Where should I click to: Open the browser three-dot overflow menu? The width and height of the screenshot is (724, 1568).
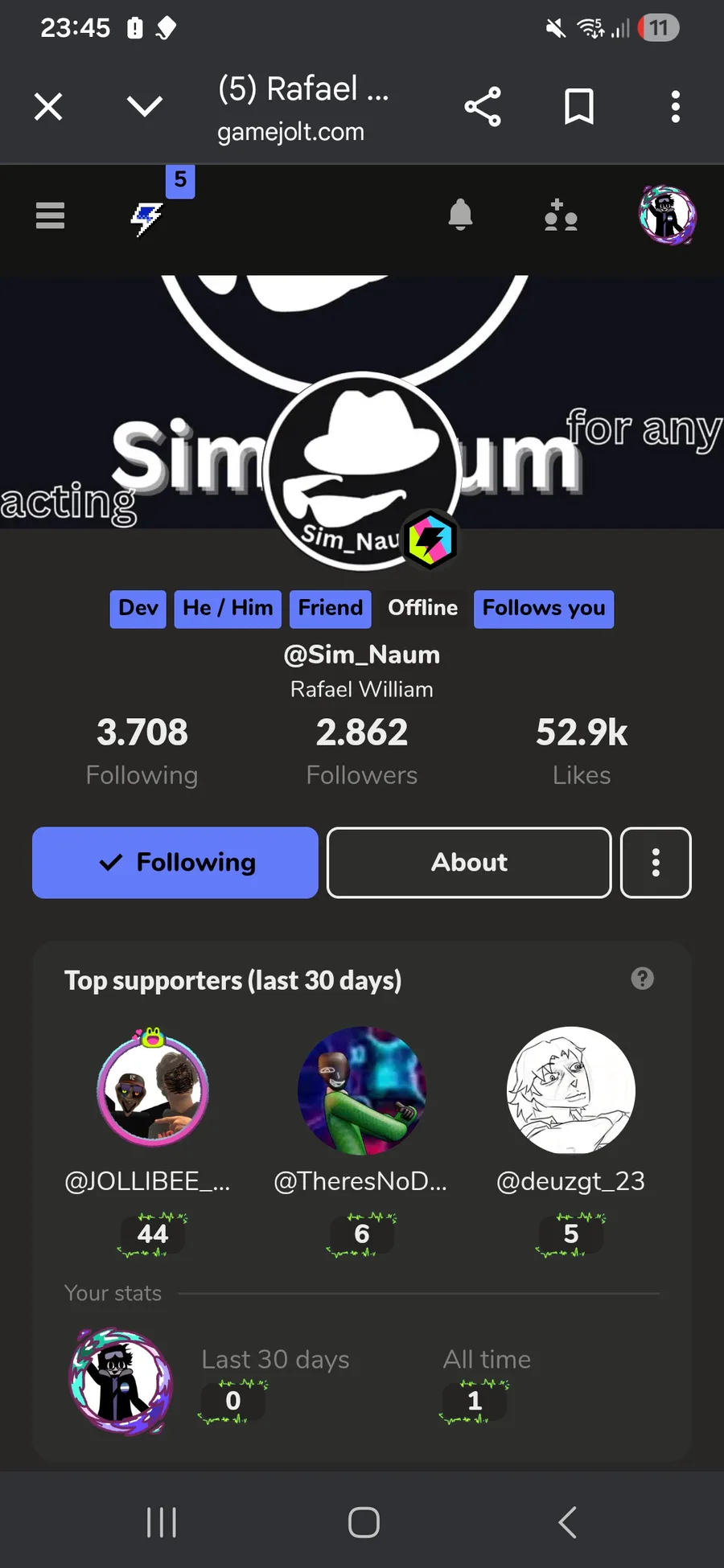click(676, 107)
